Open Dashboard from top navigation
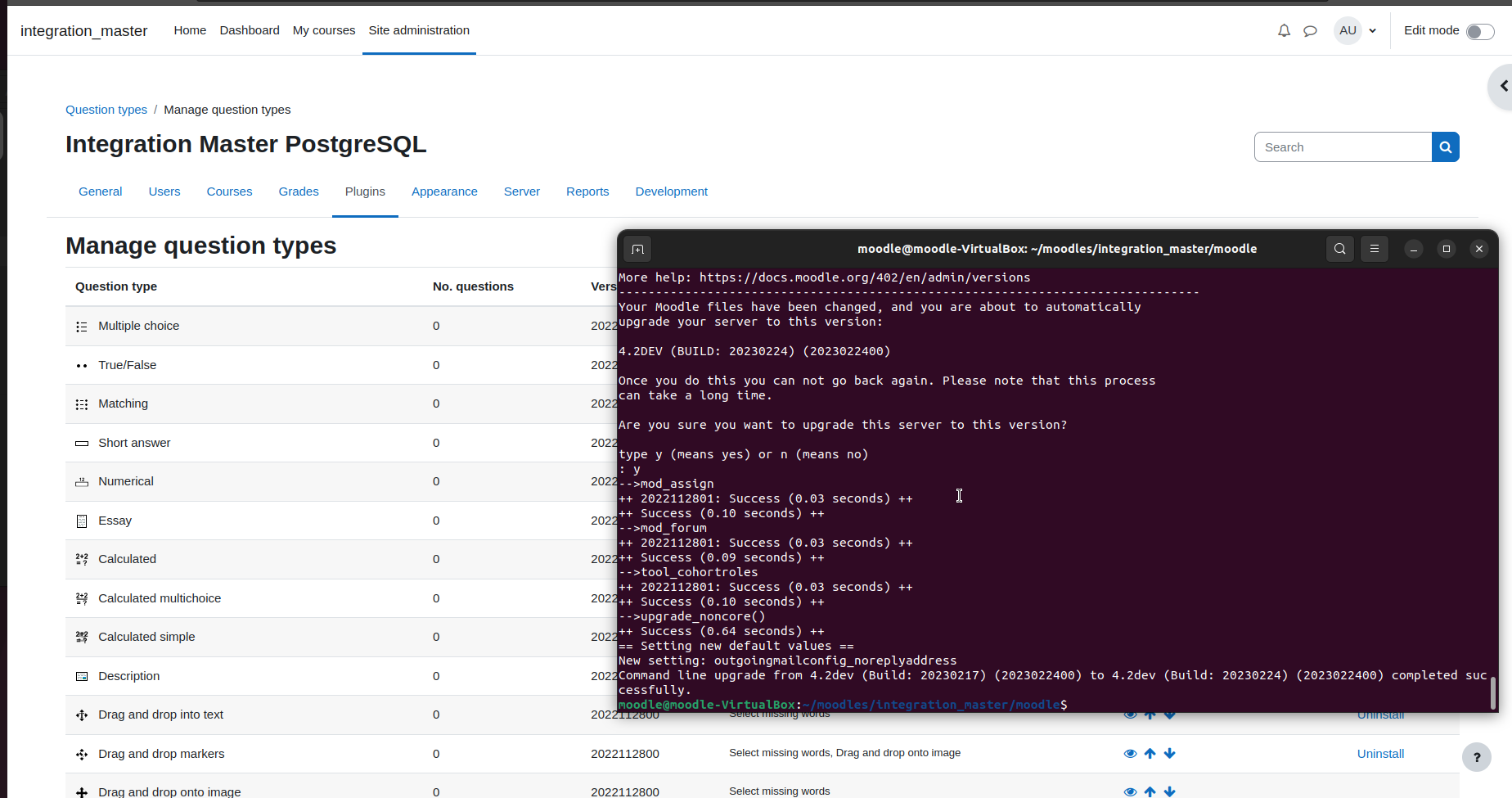Viewport: 1512px width, 798px height. tap(250, 30)
